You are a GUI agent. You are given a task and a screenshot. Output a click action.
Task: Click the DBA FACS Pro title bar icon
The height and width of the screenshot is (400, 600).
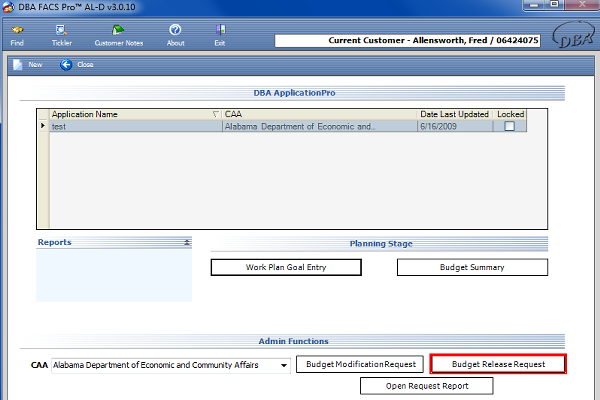coord(8,7)
